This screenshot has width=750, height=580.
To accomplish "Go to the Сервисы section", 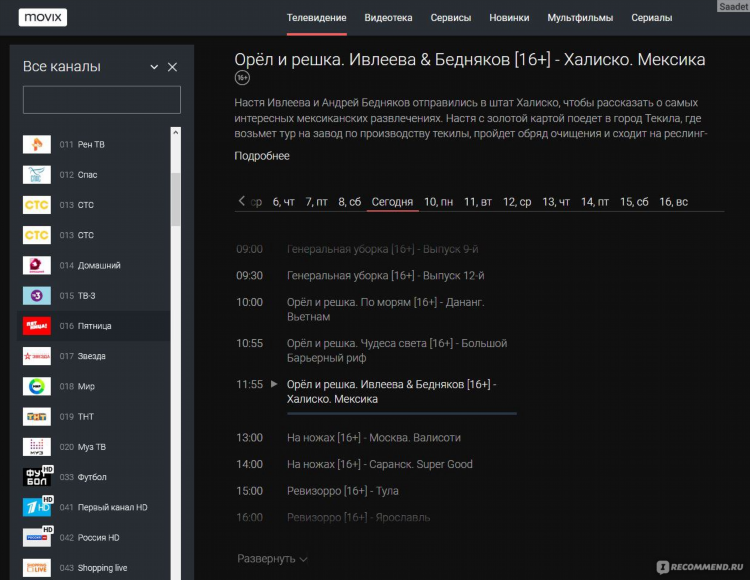I will [x=451, y=18].
